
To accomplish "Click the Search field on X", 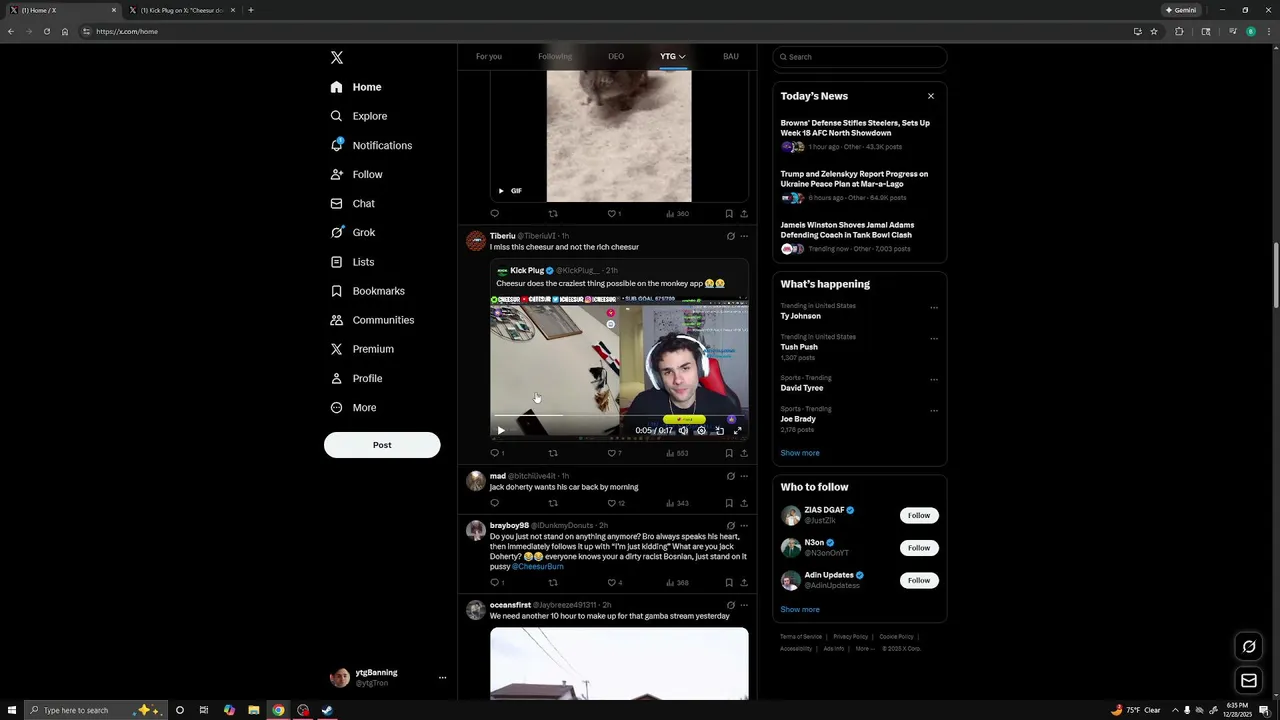I will pyautogui.click(x=860, y=57).
